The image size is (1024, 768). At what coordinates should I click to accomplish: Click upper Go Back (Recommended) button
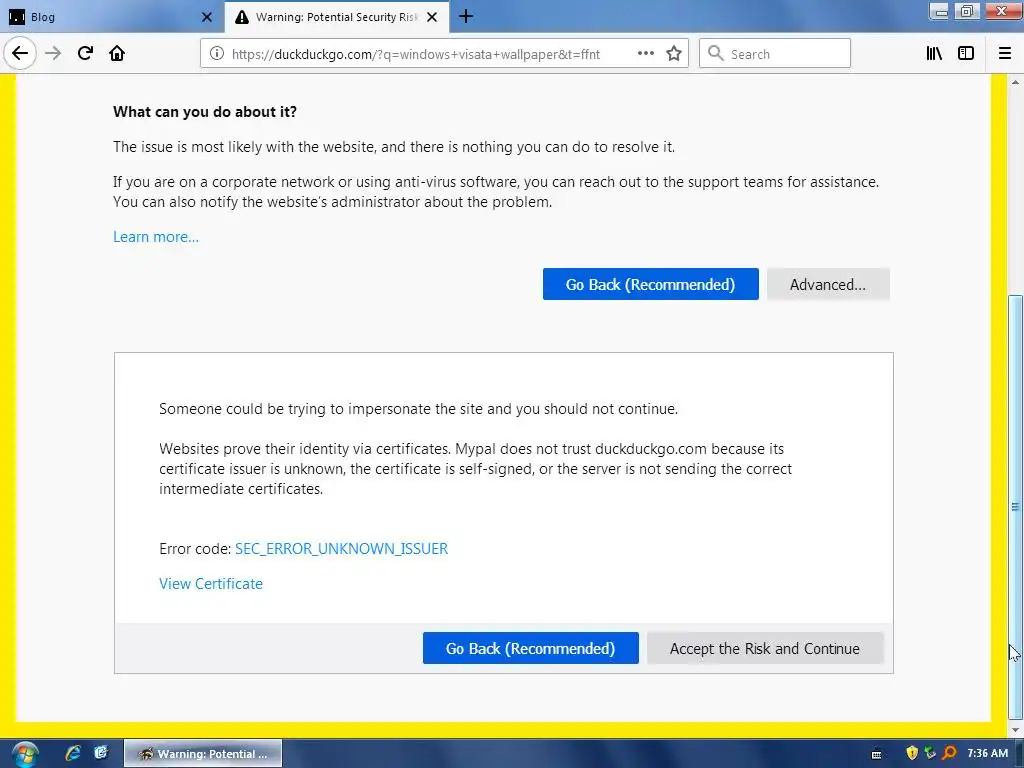click(650, 284)
